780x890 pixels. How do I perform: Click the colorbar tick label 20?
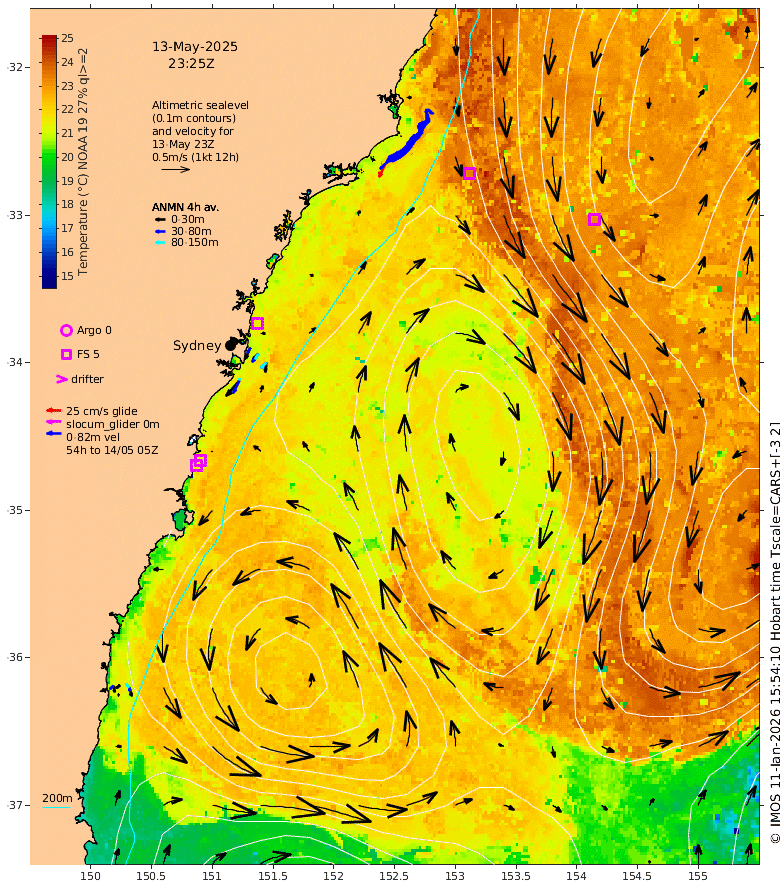68,157
